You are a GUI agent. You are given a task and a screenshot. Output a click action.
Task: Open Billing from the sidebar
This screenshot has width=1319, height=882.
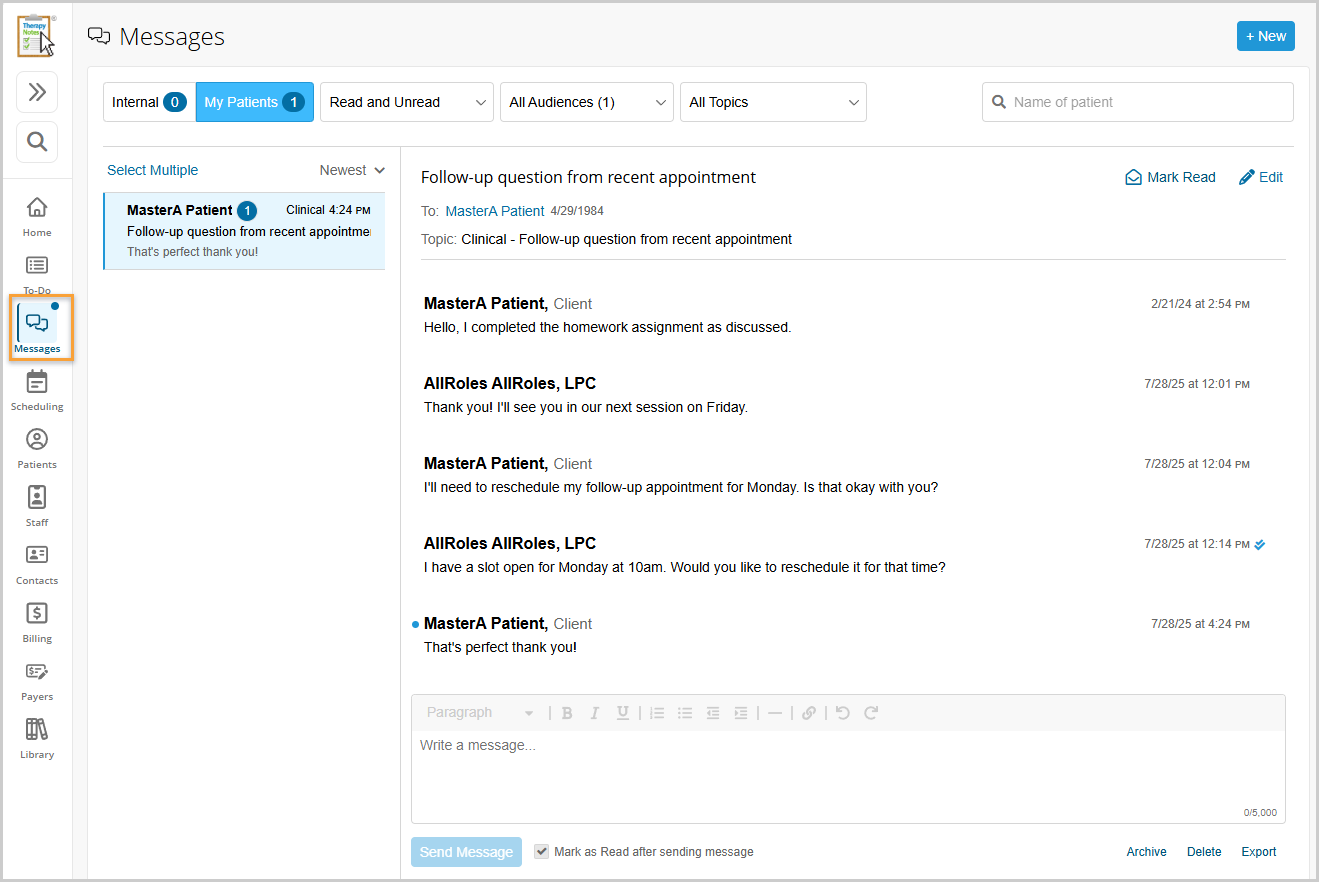(36, 620)
